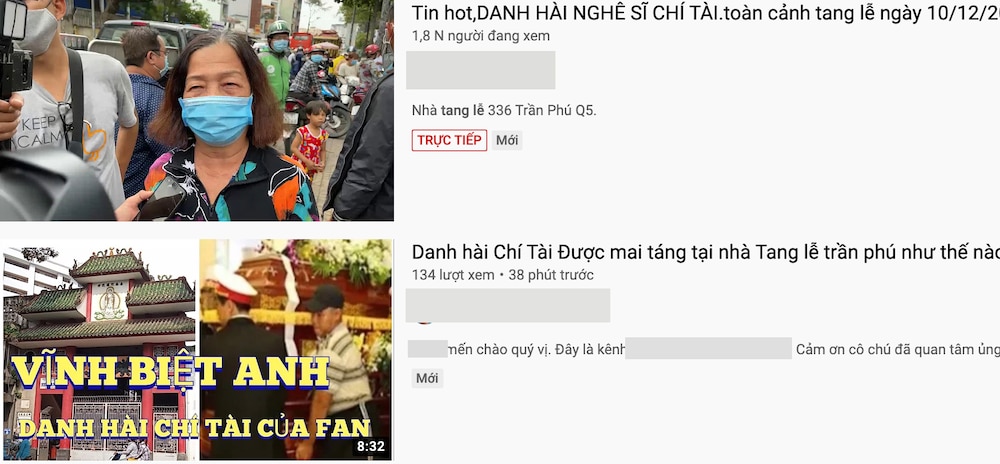
Task: Click '134 lượt xem • 38 phút trước' text
Action: (x=503, y=275)
